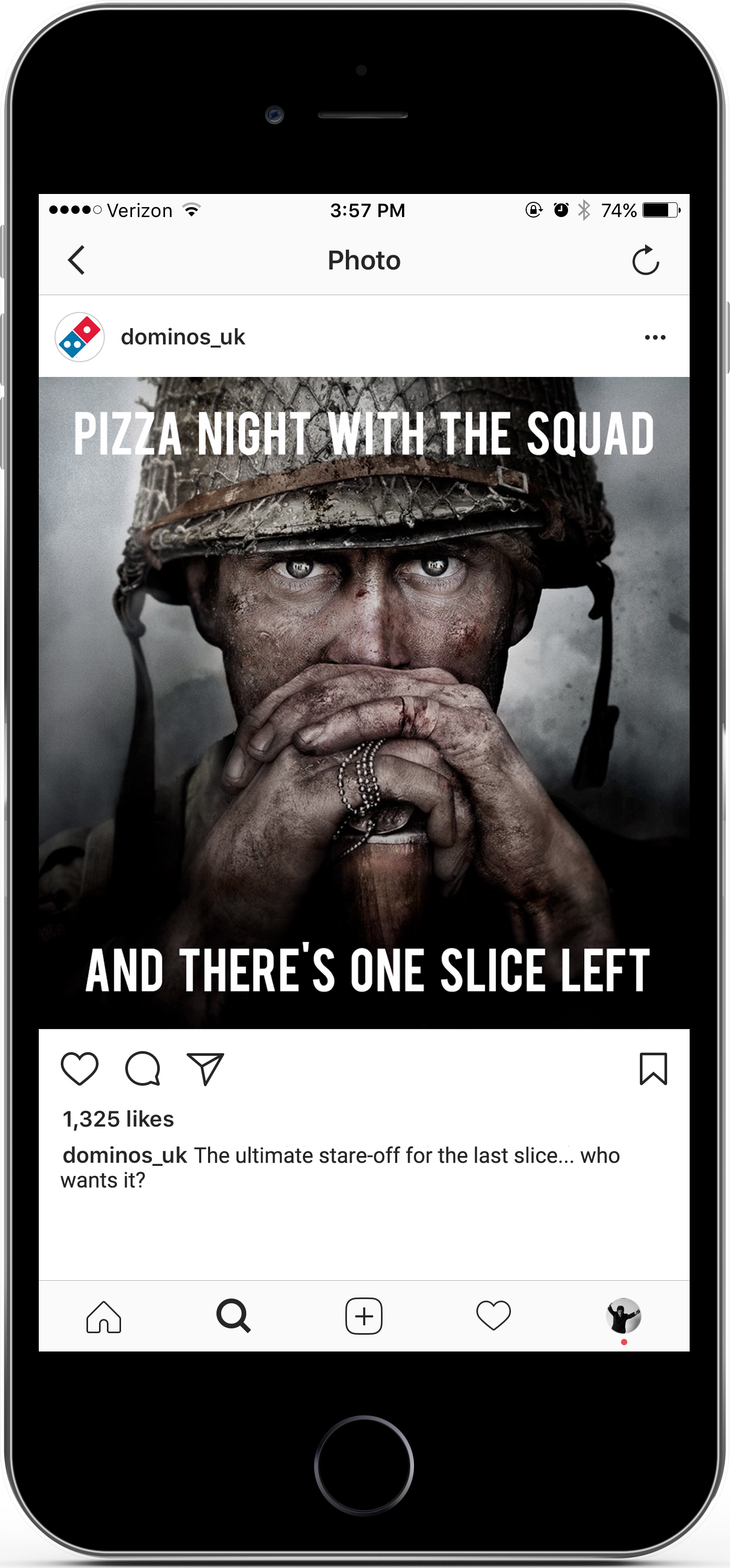Refresh the Photo page
730x1568 pixels.
(646, 261)
